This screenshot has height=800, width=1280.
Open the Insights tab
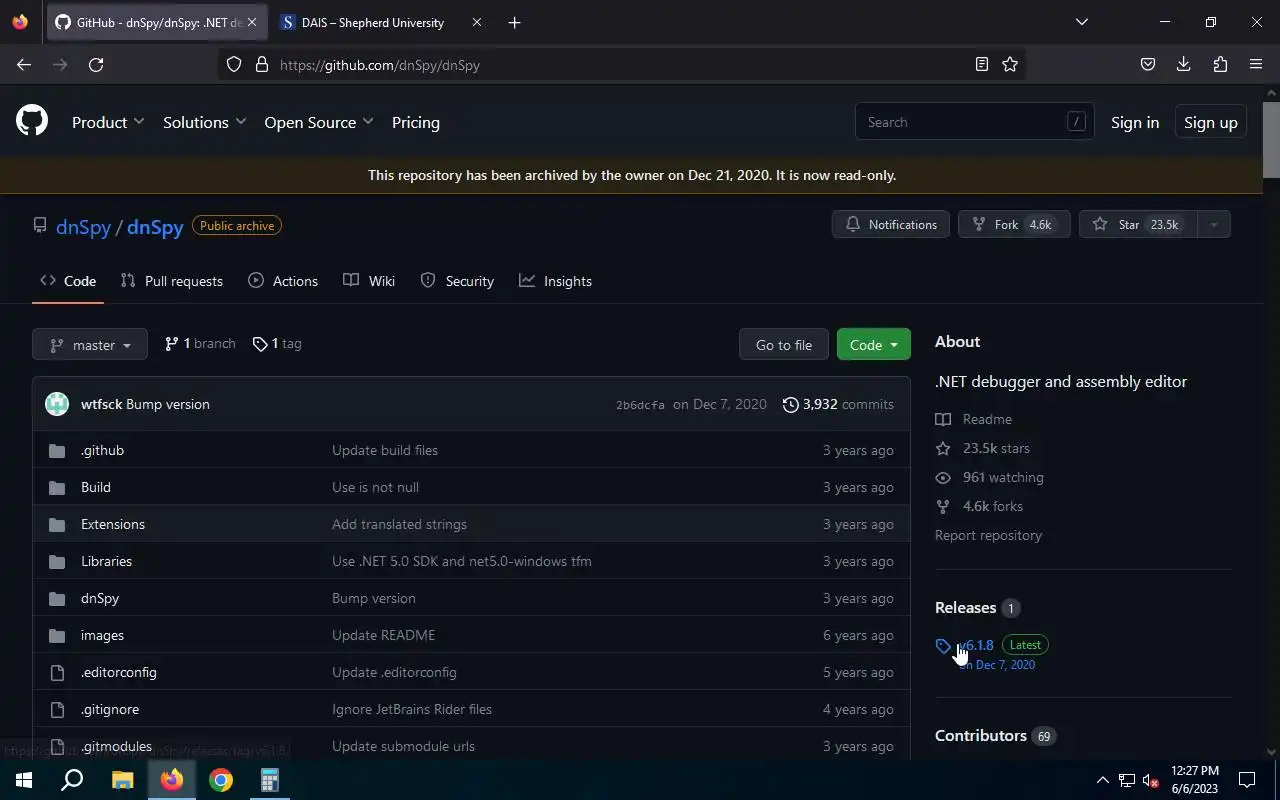pos(555,281)
